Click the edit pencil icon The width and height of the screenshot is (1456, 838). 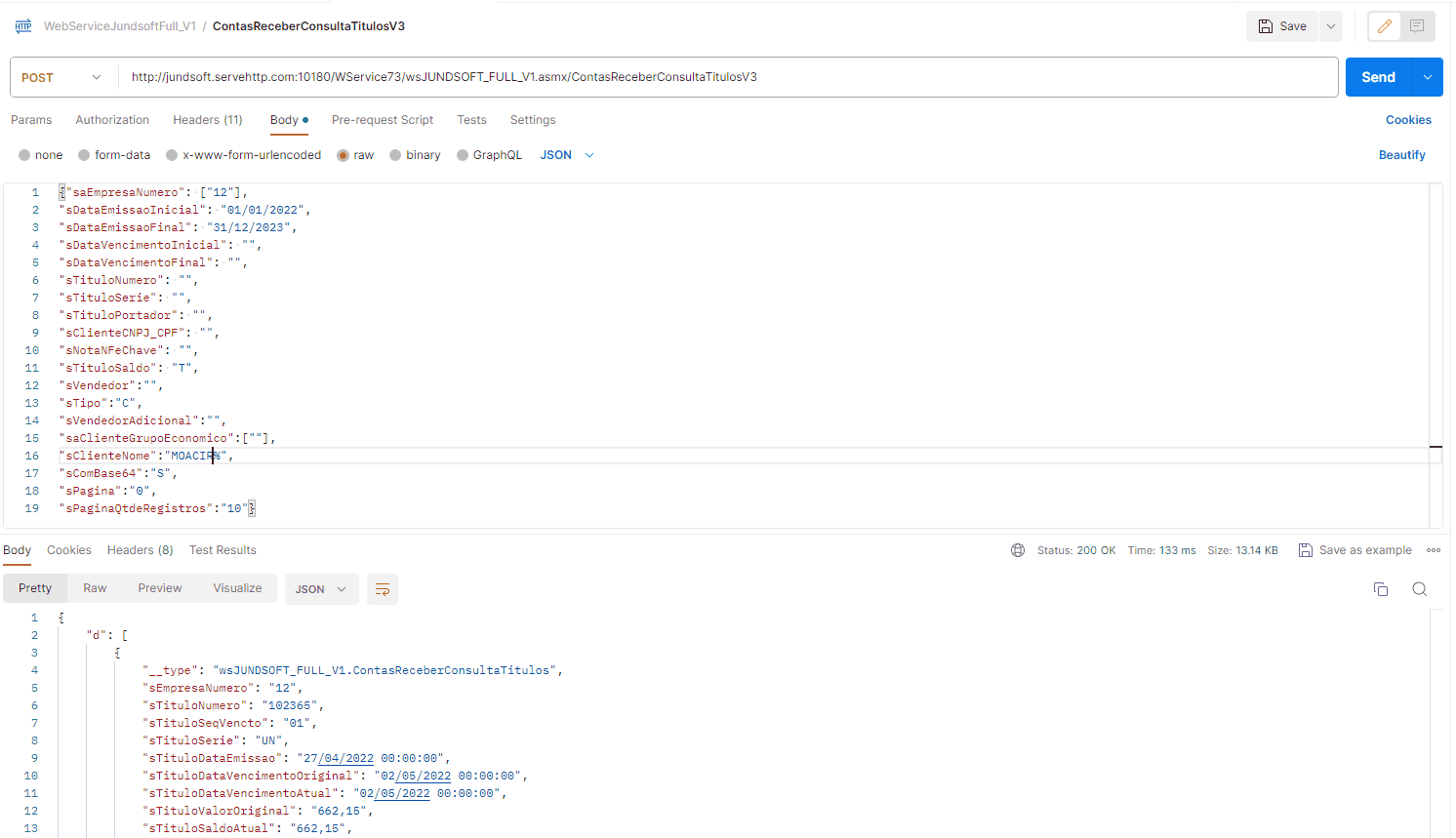click(x=1384, y=26)
